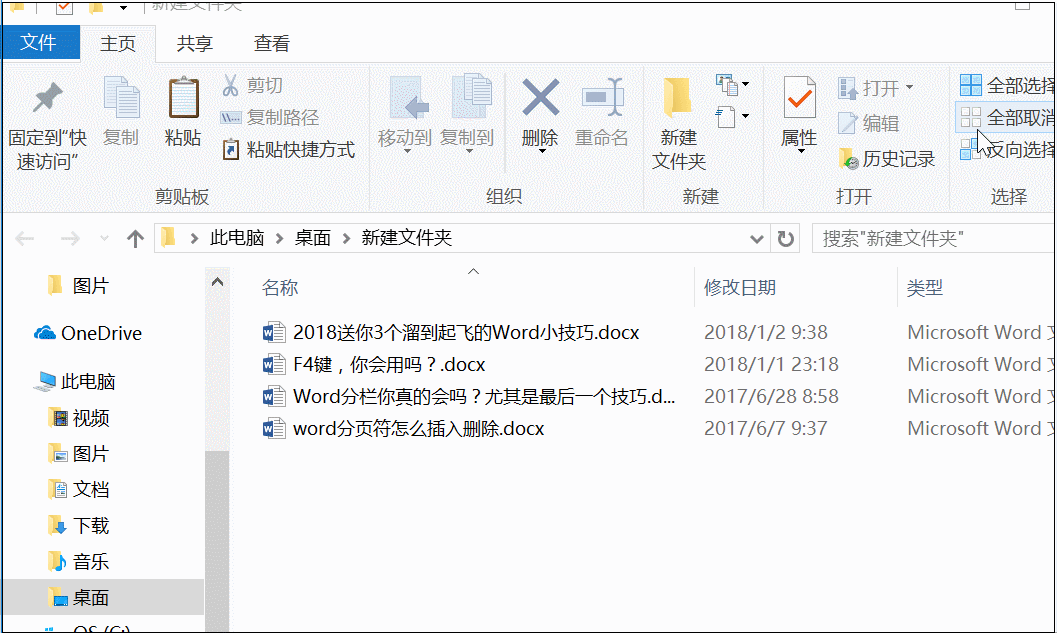Expand the New item dropdown arrow
The width and height of the screenshot is (1057, 633).
[x=746, y=84]
